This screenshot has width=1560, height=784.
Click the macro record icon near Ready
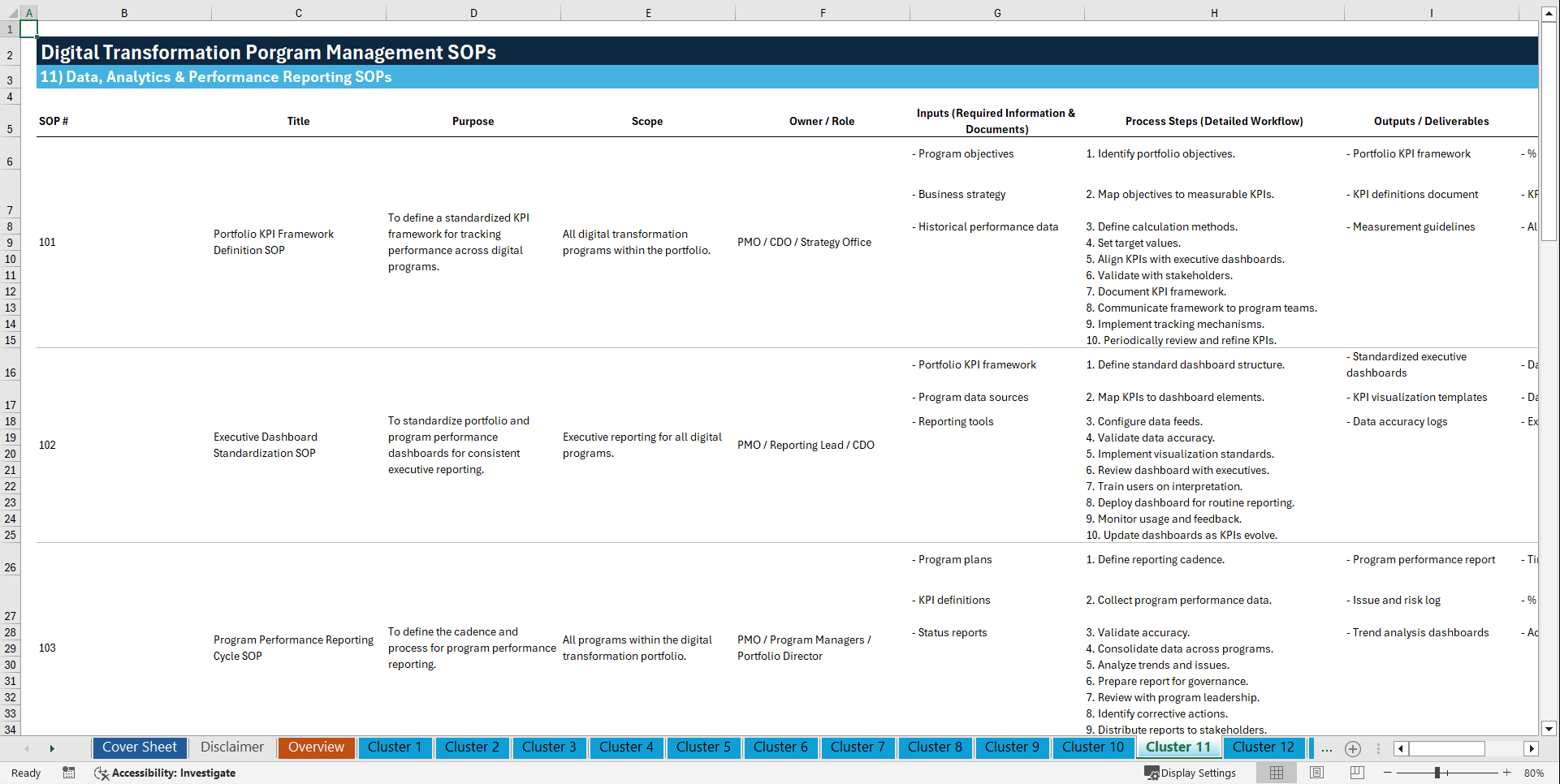click(69, 773)
